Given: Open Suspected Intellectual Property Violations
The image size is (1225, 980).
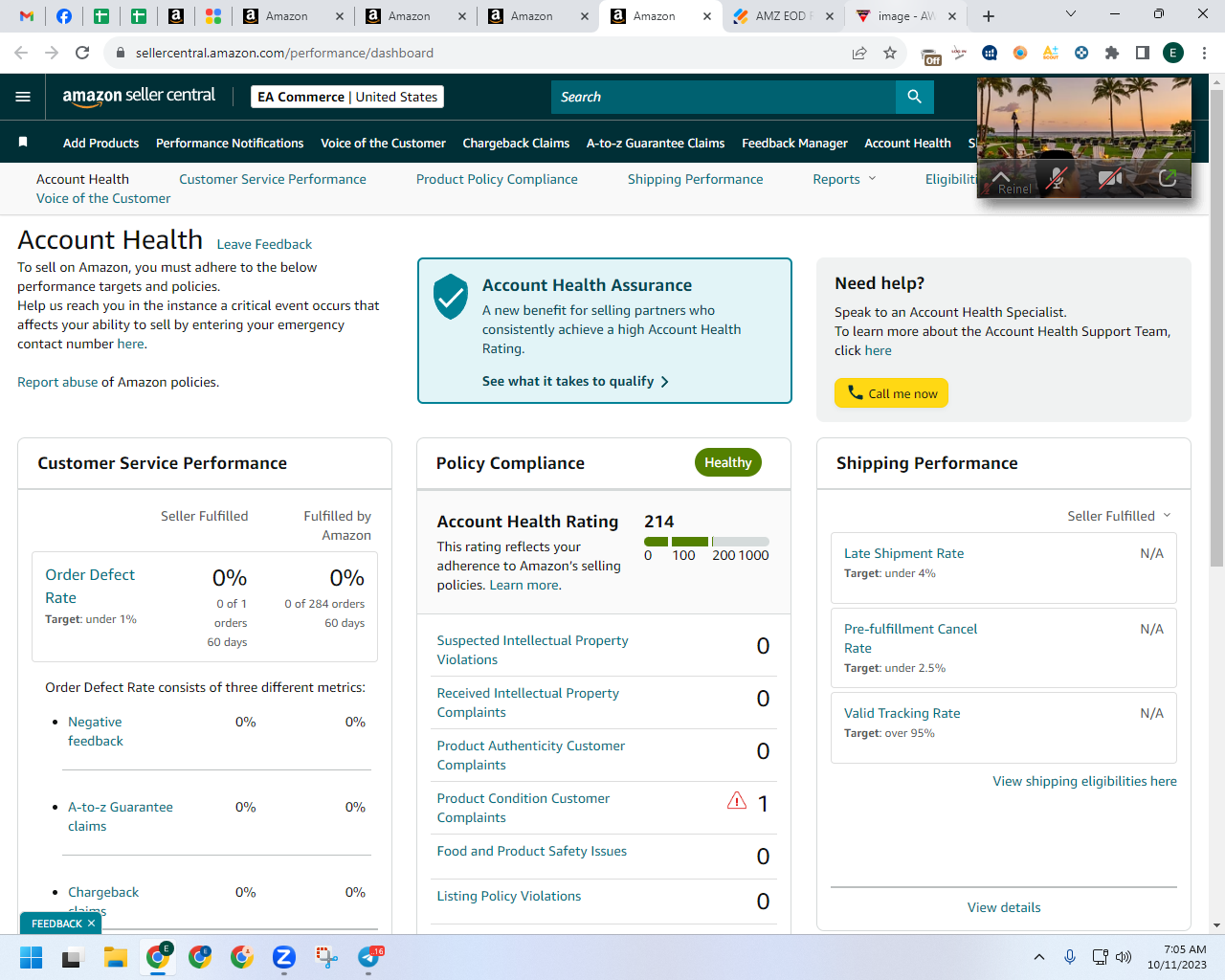Looking at the screenshot, I should [532, 650].
